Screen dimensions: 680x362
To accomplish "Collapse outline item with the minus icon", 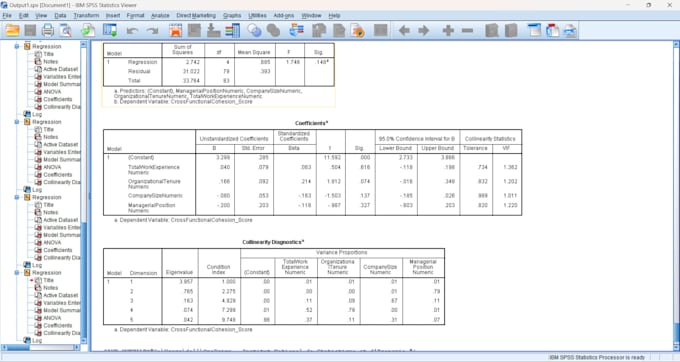I will pyautogui.click(x=467, y=30).
